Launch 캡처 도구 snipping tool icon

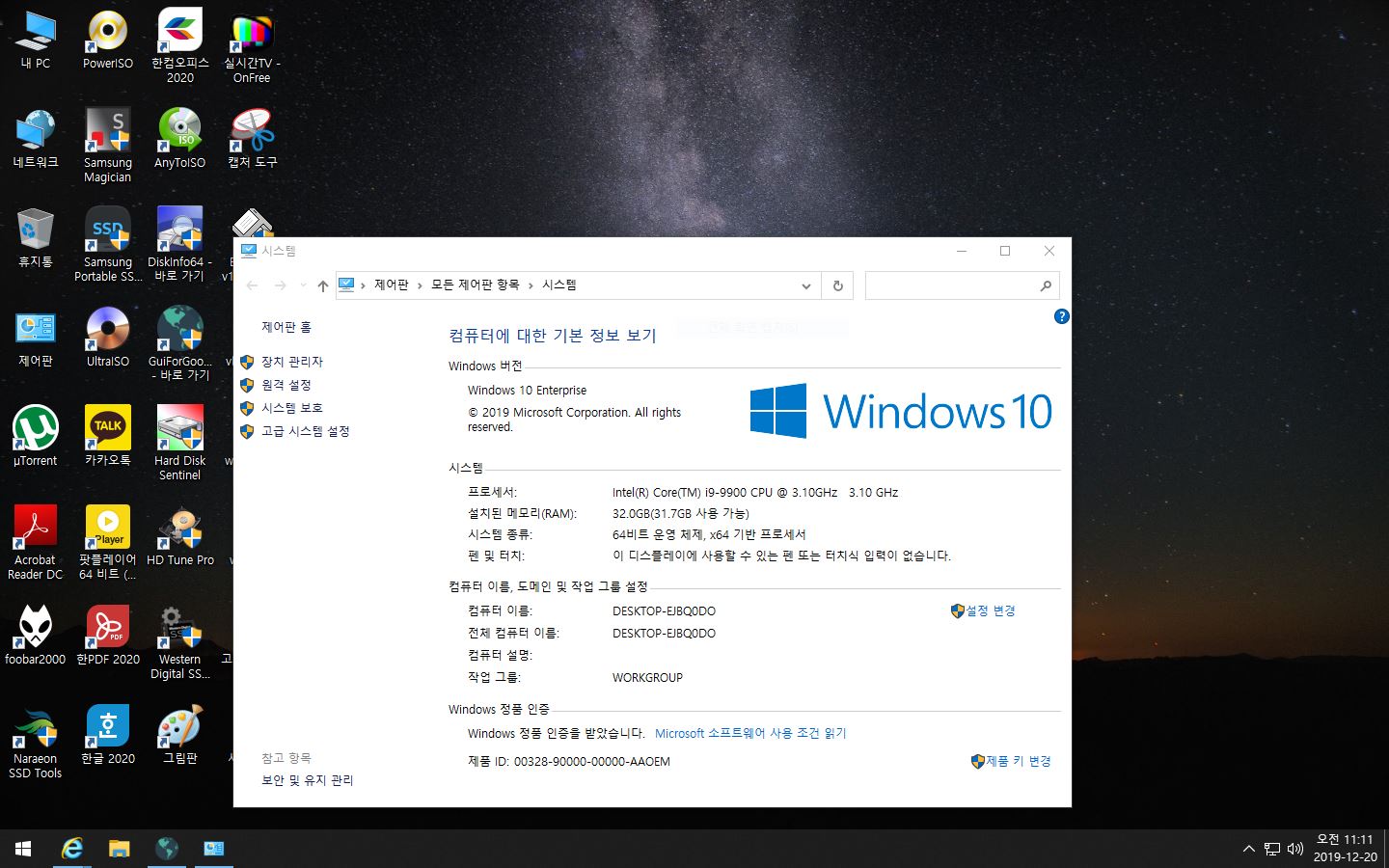click(x=252, y=140)
